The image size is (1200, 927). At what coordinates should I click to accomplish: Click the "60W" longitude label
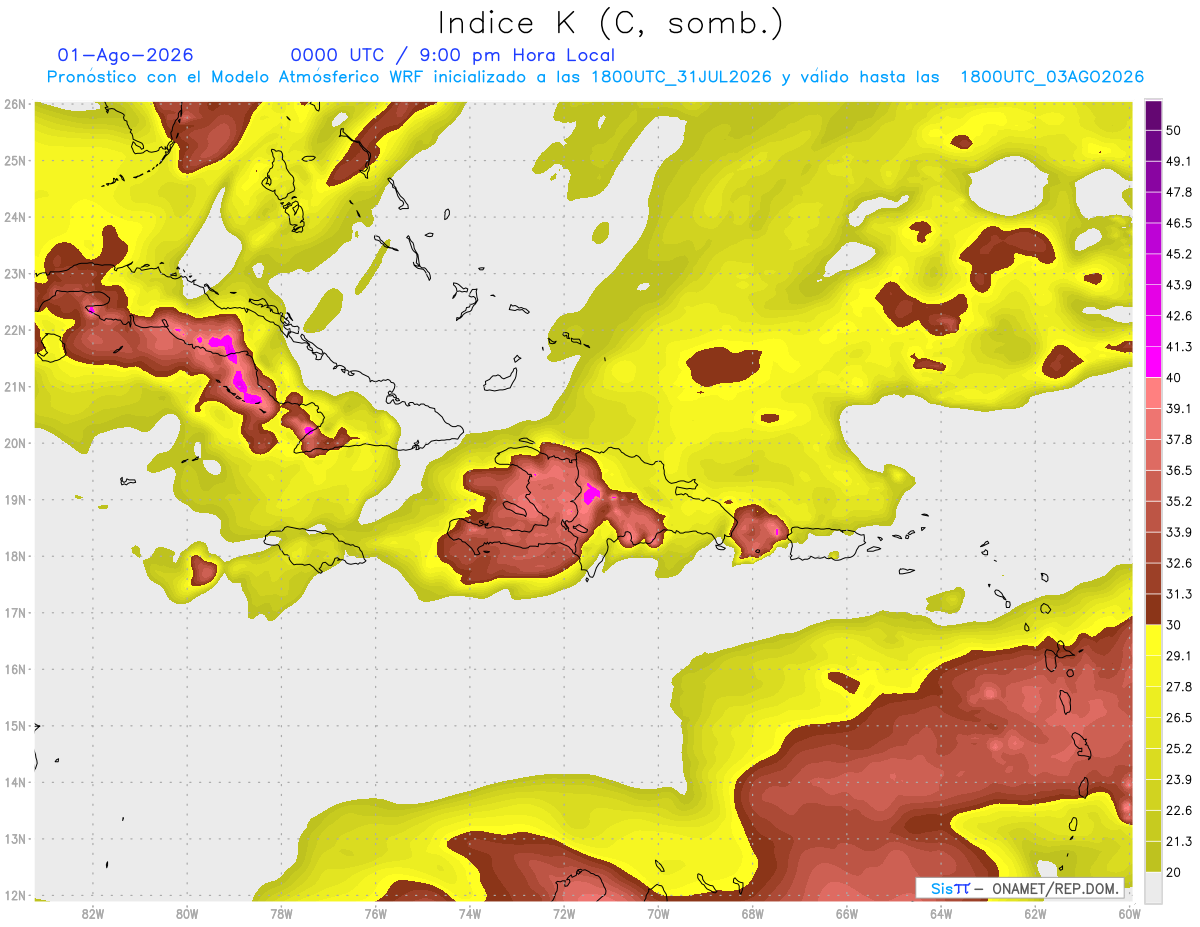pos(1130,913)
